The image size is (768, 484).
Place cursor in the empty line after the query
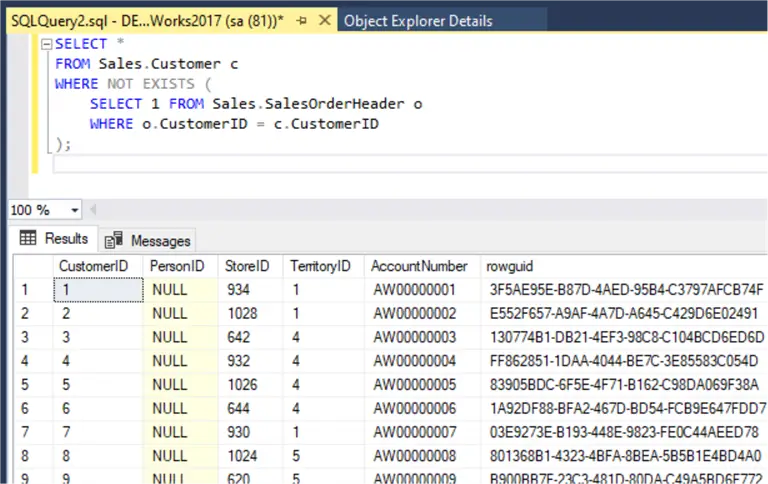coord(300,164)
